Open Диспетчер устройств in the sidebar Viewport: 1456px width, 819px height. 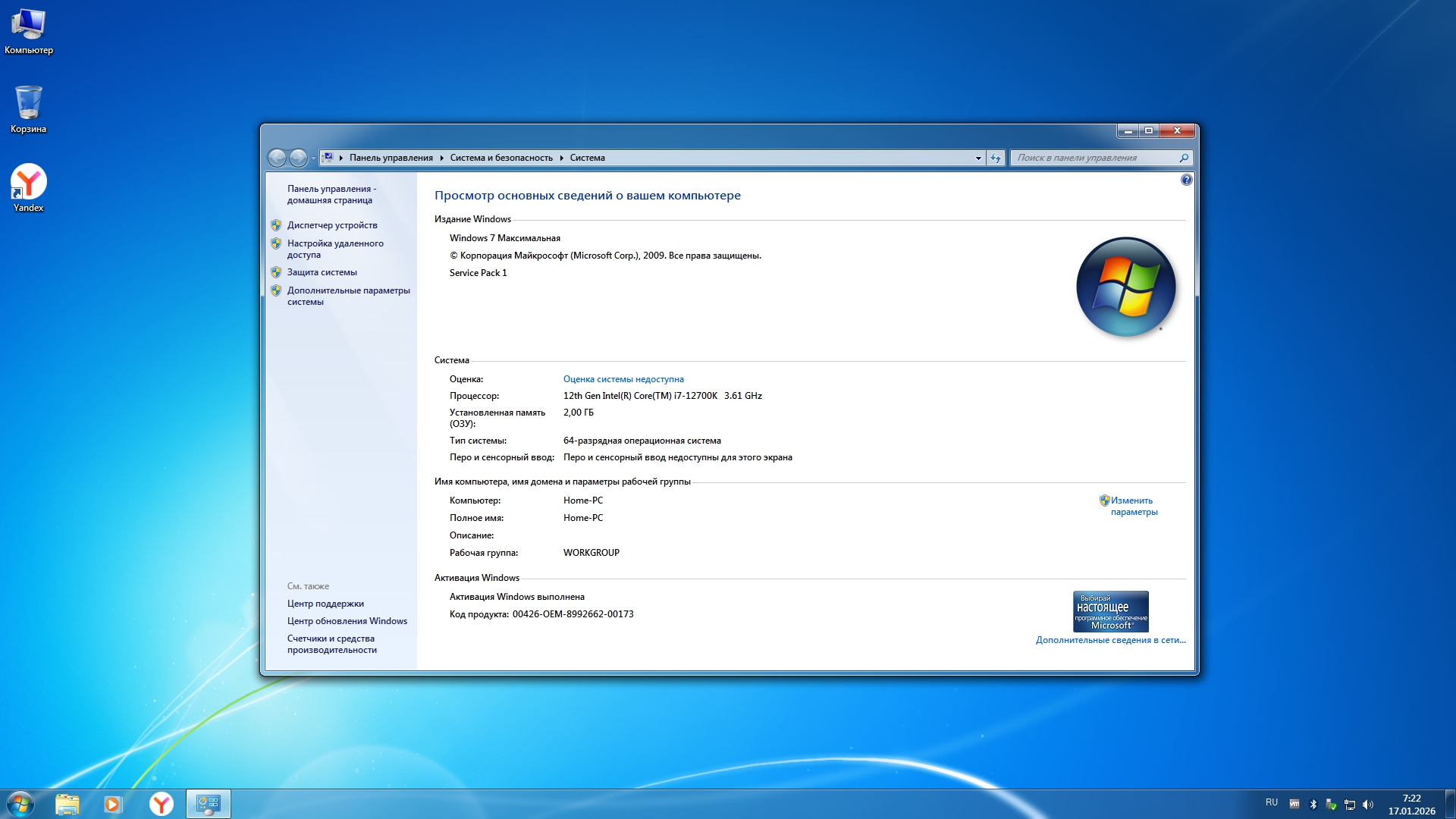pyautogui.click(x=331, y=225)
